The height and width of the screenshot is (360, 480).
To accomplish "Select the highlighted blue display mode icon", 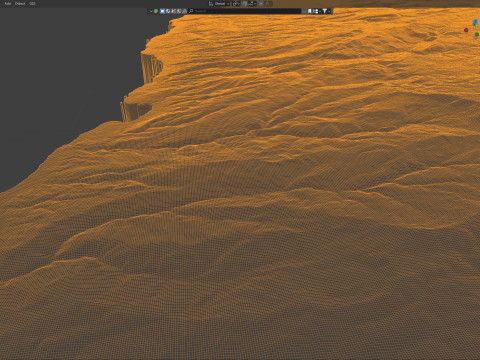I will (162, 11).
